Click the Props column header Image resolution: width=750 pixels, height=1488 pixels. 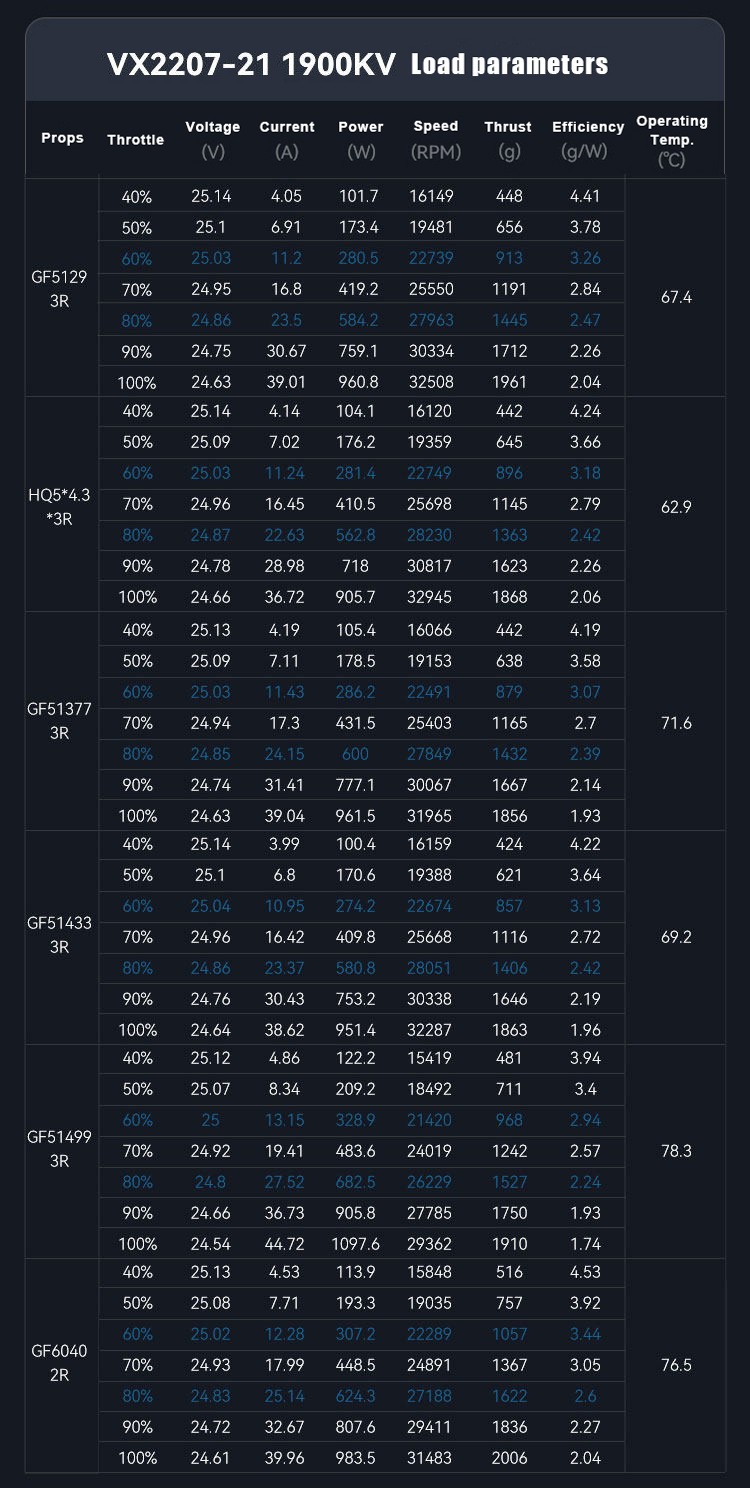[x=62, y=138]
